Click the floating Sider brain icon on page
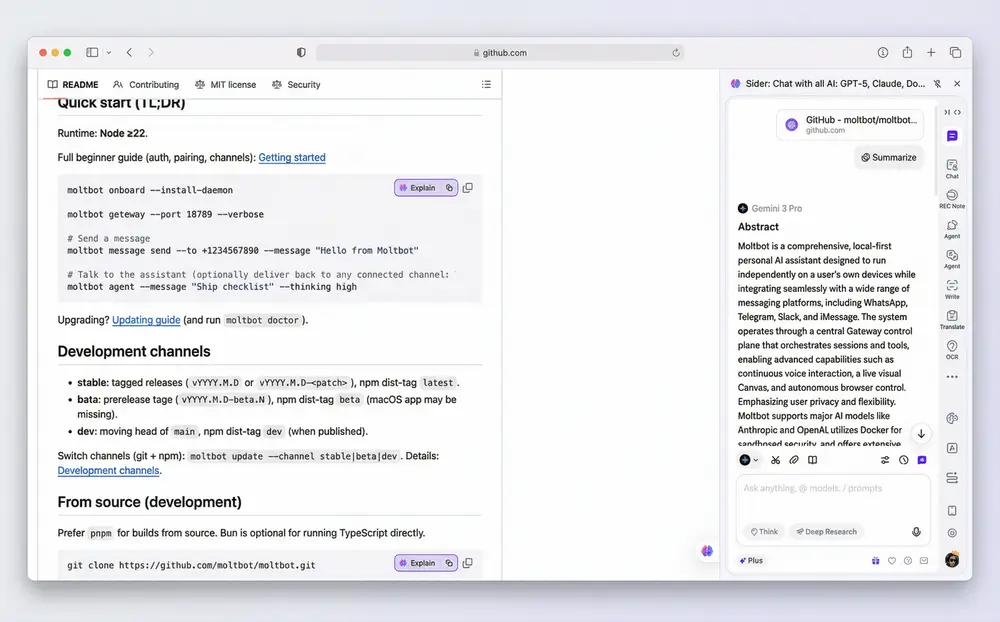 pos(707,551)
